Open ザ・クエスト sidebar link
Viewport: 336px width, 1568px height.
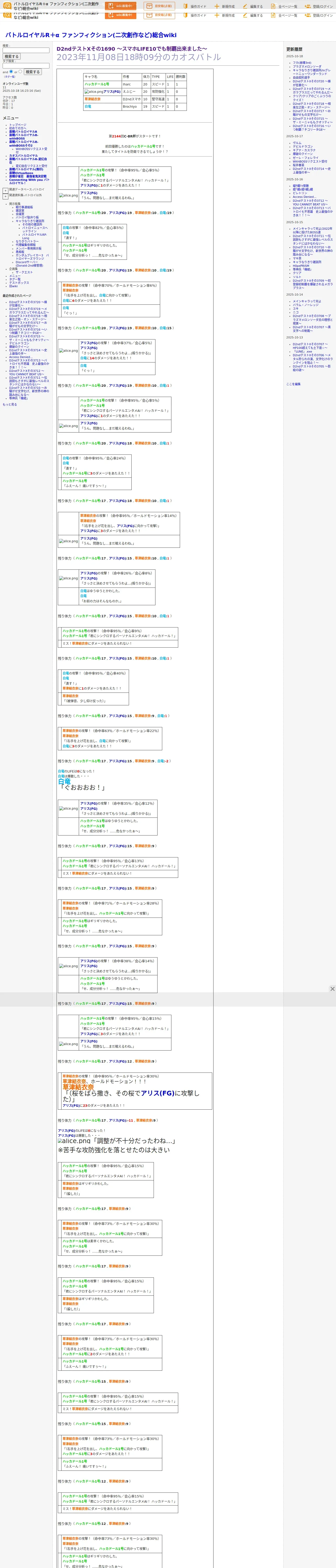pos(24,272)
